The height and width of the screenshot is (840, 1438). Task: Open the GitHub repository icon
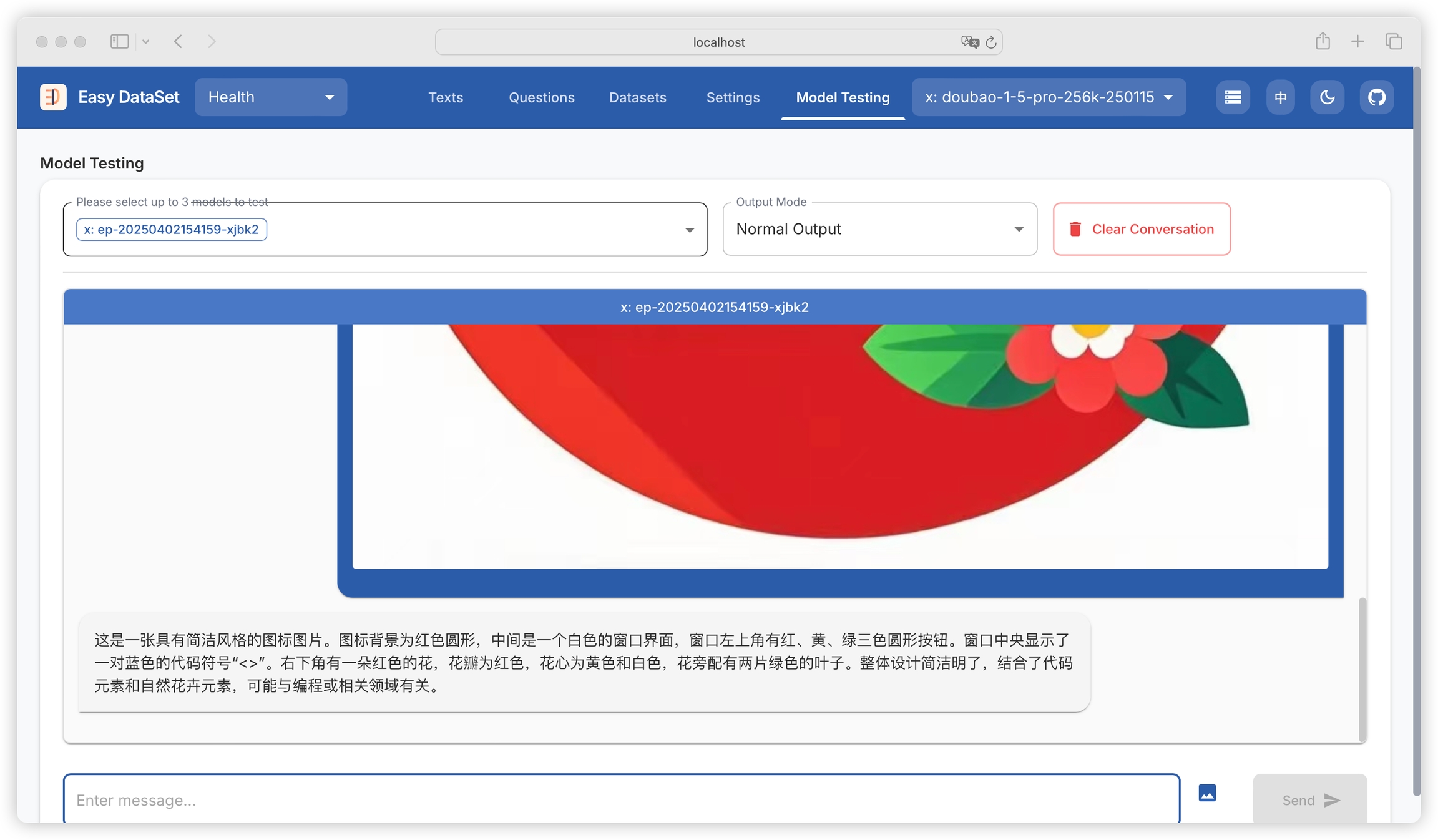(x=1376, y=97)
